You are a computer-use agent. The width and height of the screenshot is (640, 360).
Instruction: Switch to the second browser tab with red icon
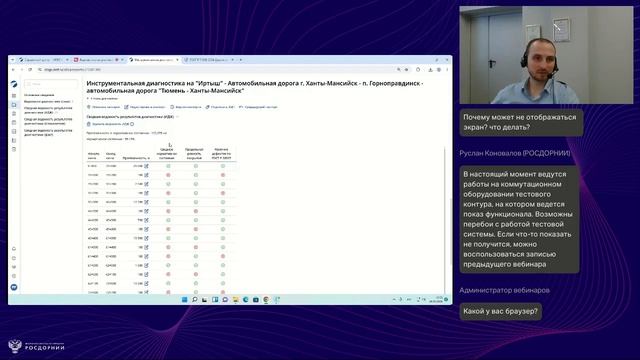[99, 60]
